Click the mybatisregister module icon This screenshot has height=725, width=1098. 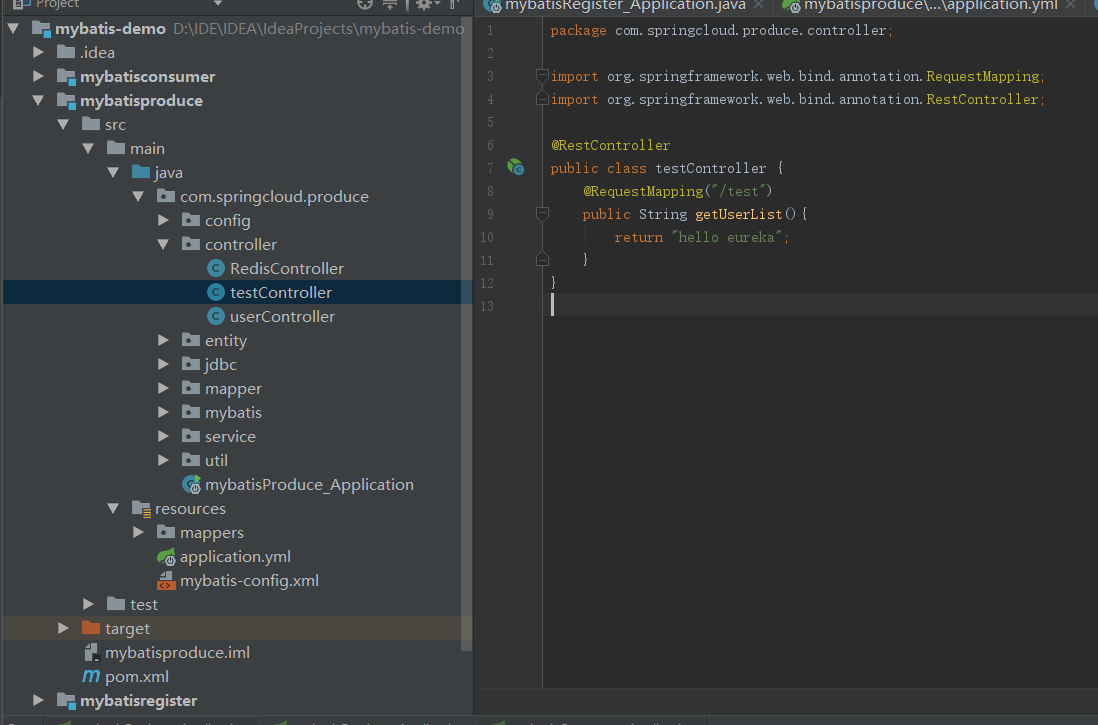coord(67,700)
